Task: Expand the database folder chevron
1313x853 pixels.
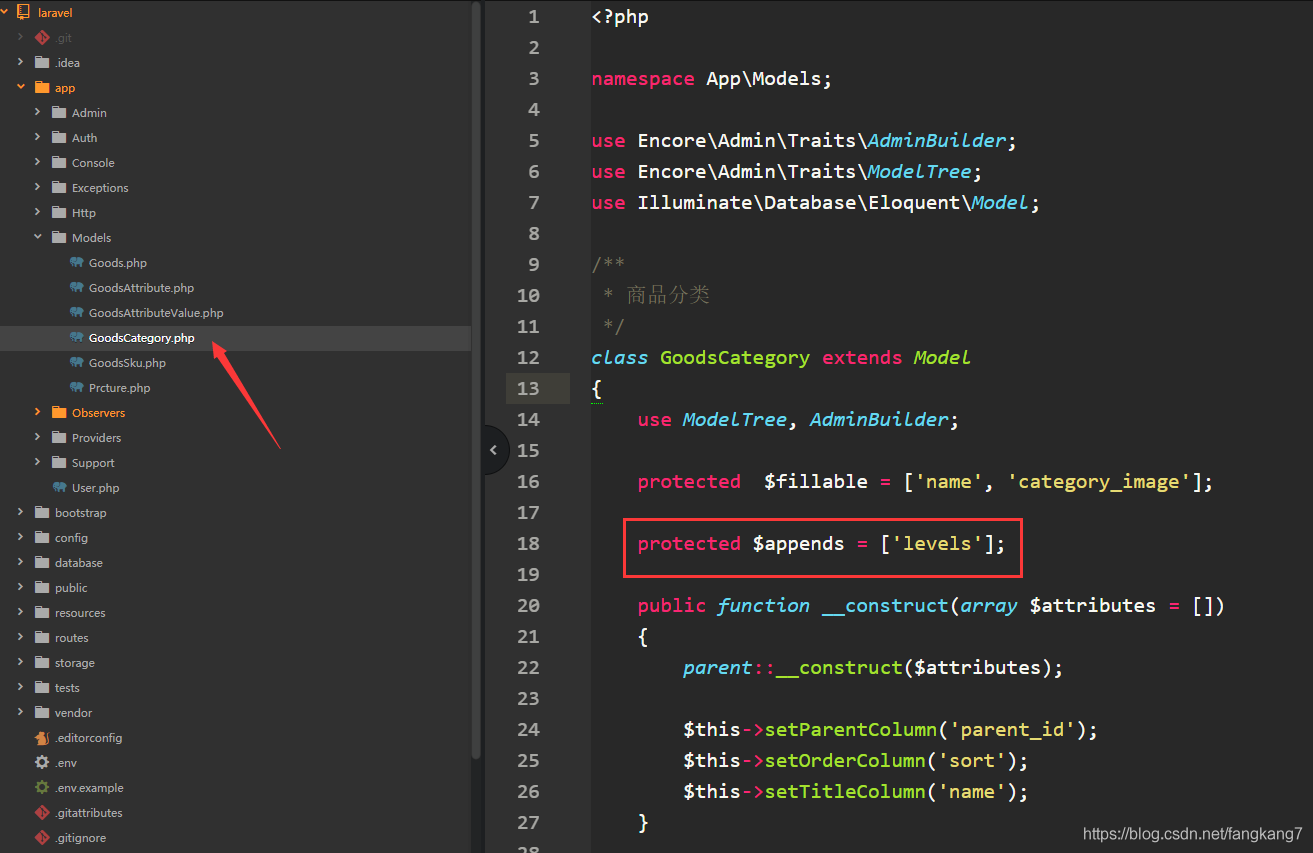Action: click(20, 563)
